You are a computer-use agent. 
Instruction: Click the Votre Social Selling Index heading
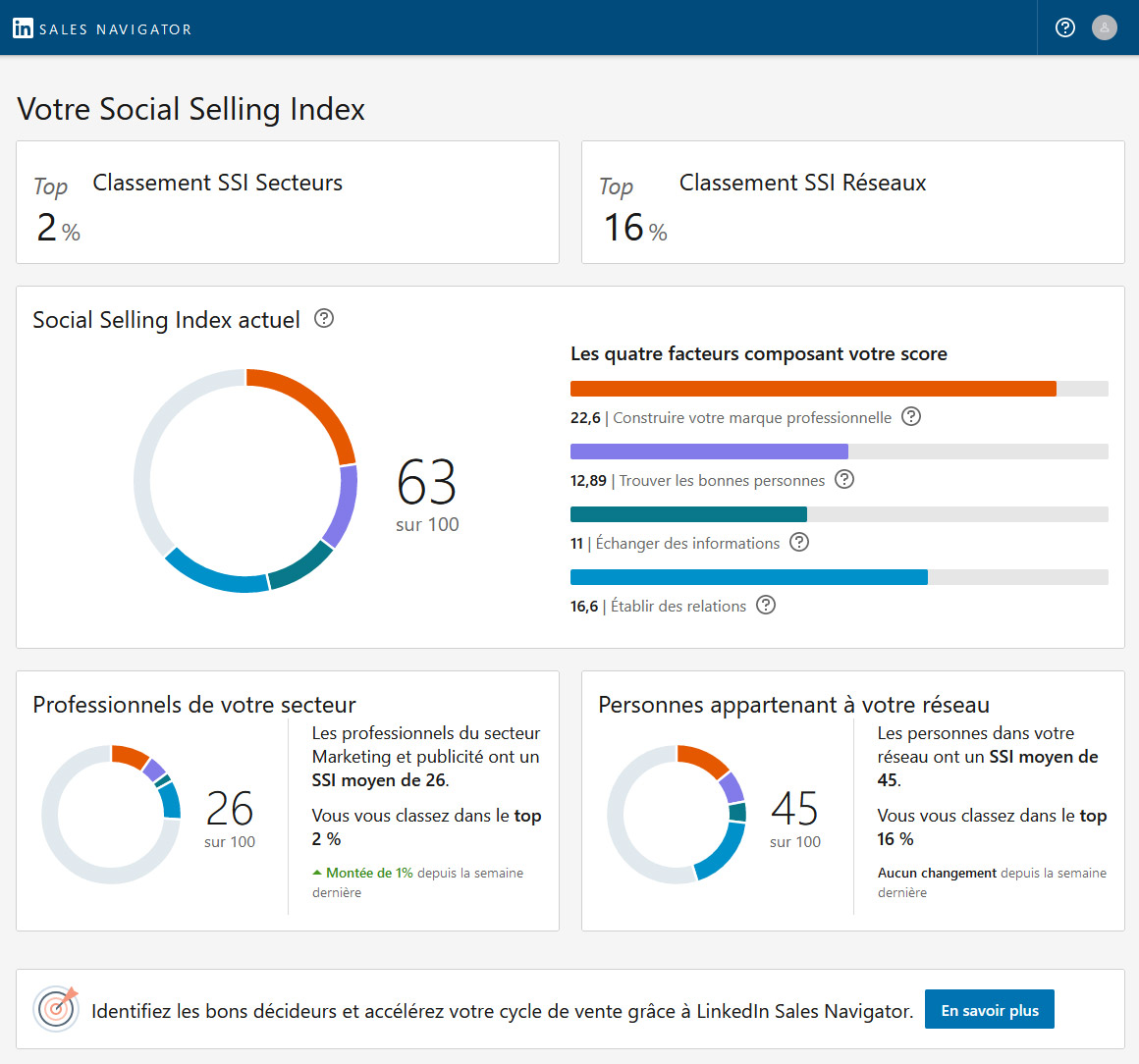coord(191,109)
